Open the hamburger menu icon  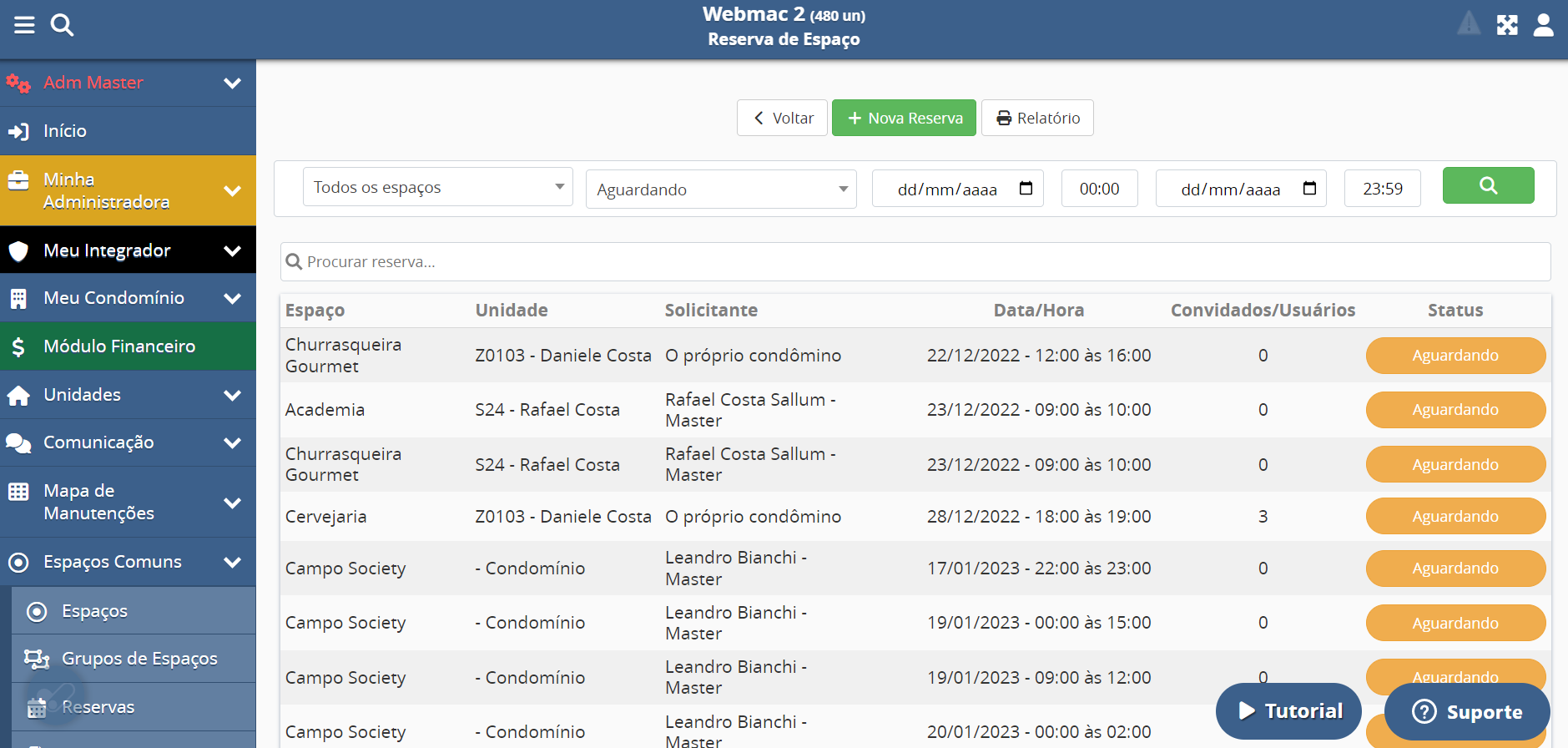pyautogui.click(x=24, y=25)
